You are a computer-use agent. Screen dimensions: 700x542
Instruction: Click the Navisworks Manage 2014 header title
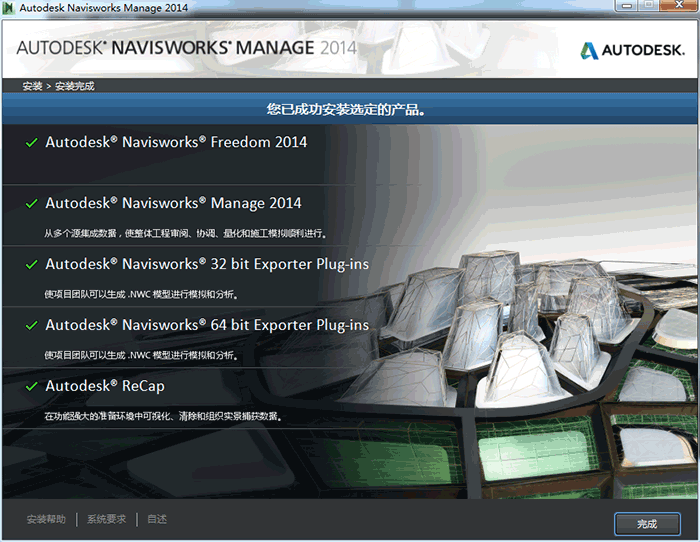pyautogui.click(x=186, y=48)
